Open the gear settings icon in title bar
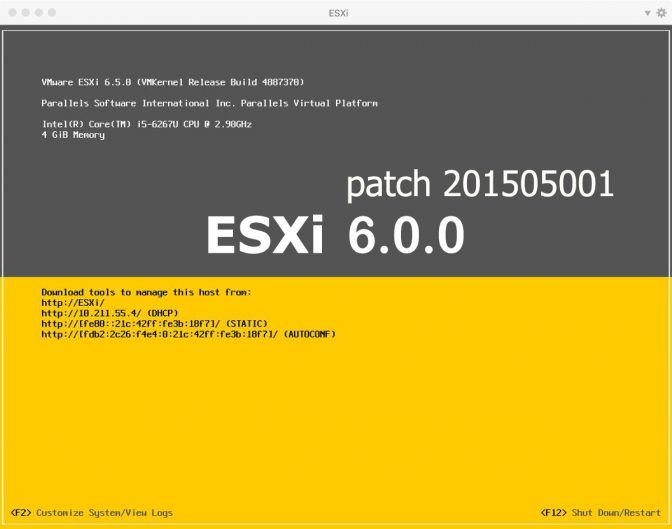672x529 pixels. (661, 13)
